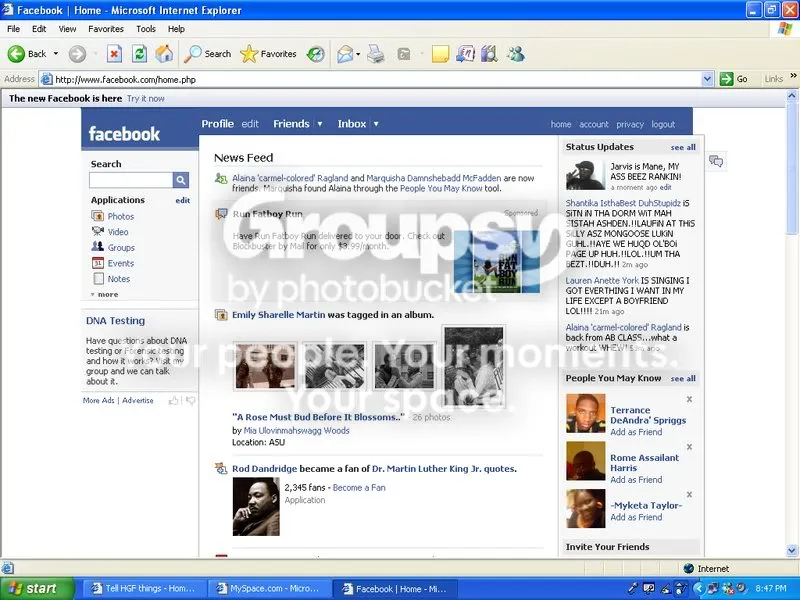Viewport: 800px width, 600px height.
Task: Open Back button history dropdown arrow
Action: coord(56,54)
